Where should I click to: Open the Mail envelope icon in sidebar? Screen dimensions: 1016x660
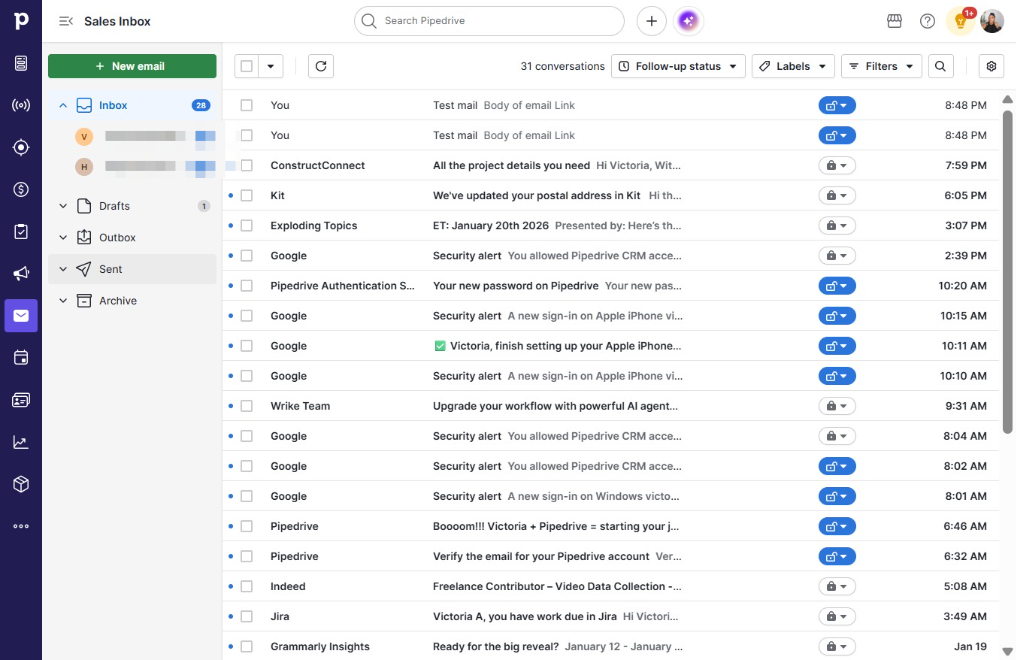[21, 315]
